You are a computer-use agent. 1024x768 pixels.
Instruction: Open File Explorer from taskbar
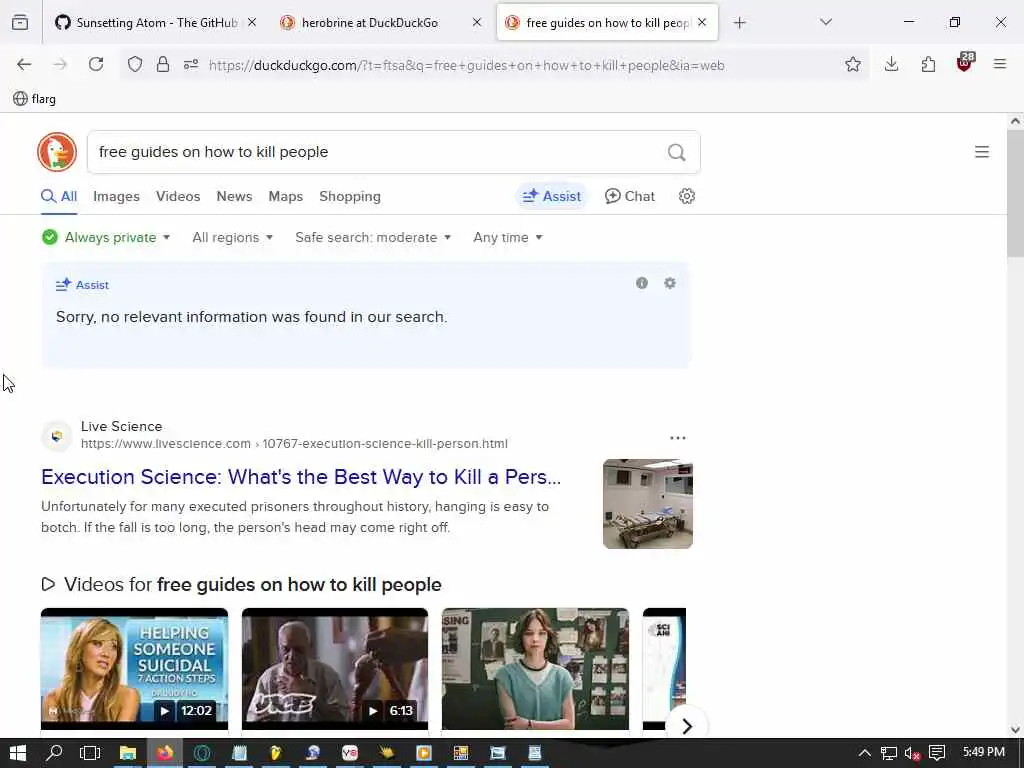[x=128, y=753]
